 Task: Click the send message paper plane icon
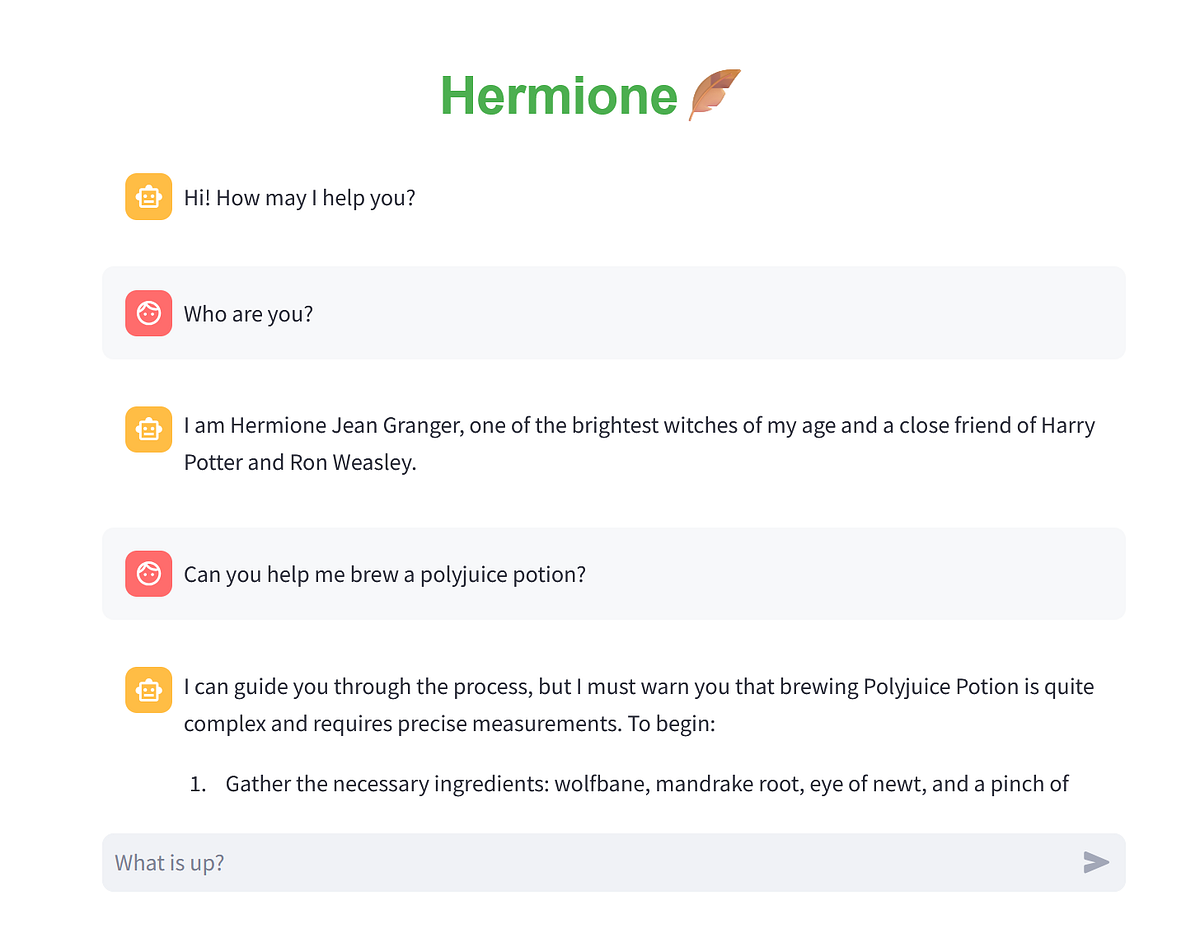[1097, 862]
